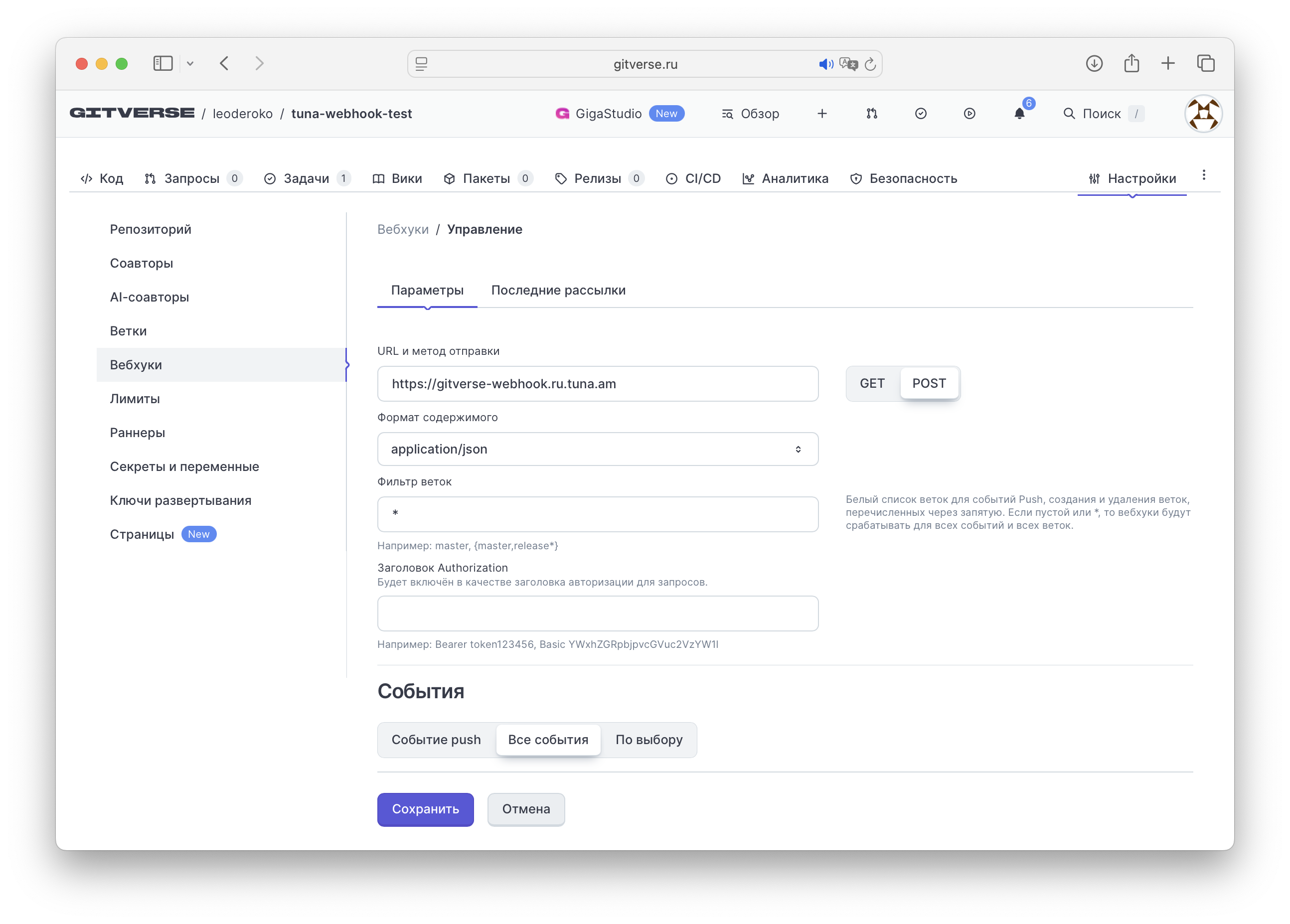1290x924 pixels.
Task: Choose По выбору events option
Action: (649, 740)
